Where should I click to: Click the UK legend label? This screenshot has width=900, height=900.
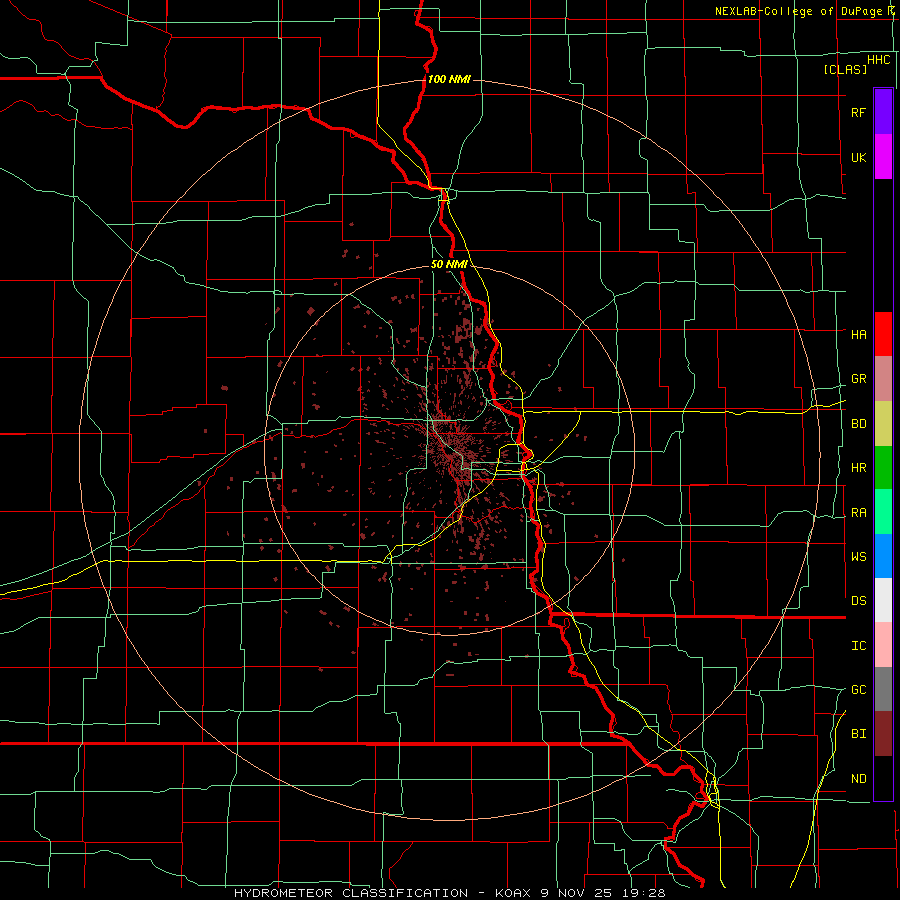coord(858,157)
